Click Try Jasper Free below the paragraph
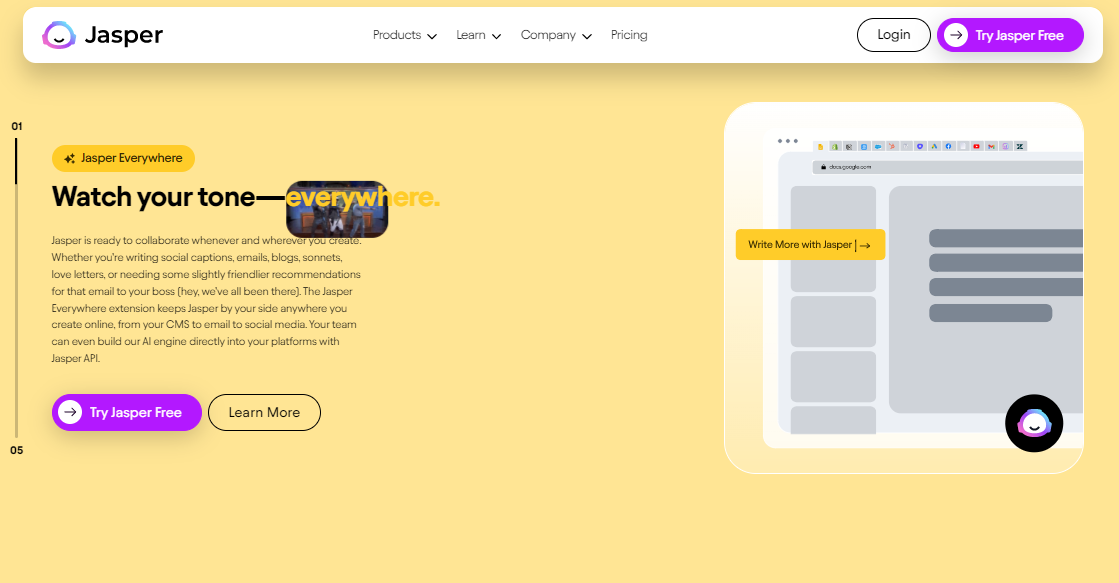The height and width of the screenshot is (583, 1119). tap(126, 412)
